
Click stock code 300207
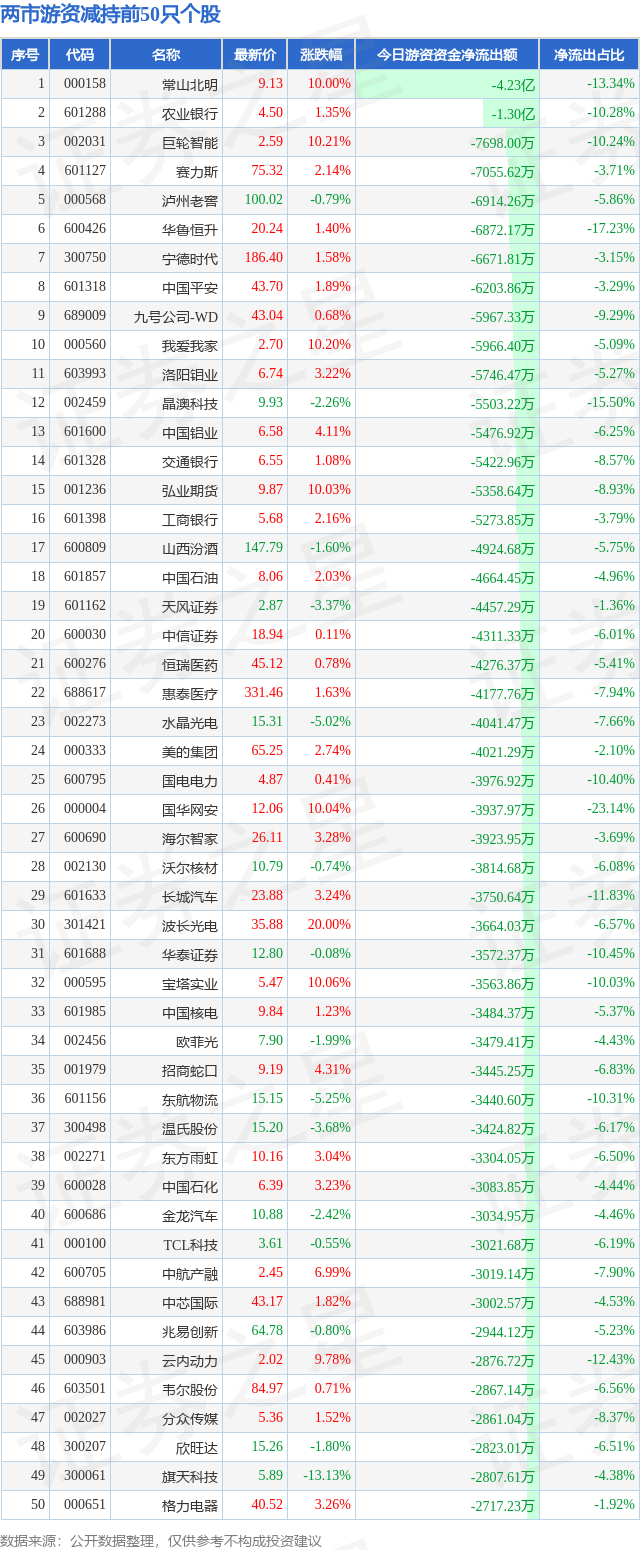click(x=85, y=1447)
